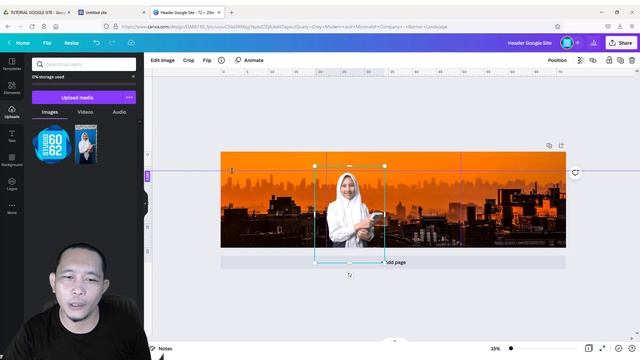
Task: Switch to Untitled site browser tab
Action: [x=111, y=12]
